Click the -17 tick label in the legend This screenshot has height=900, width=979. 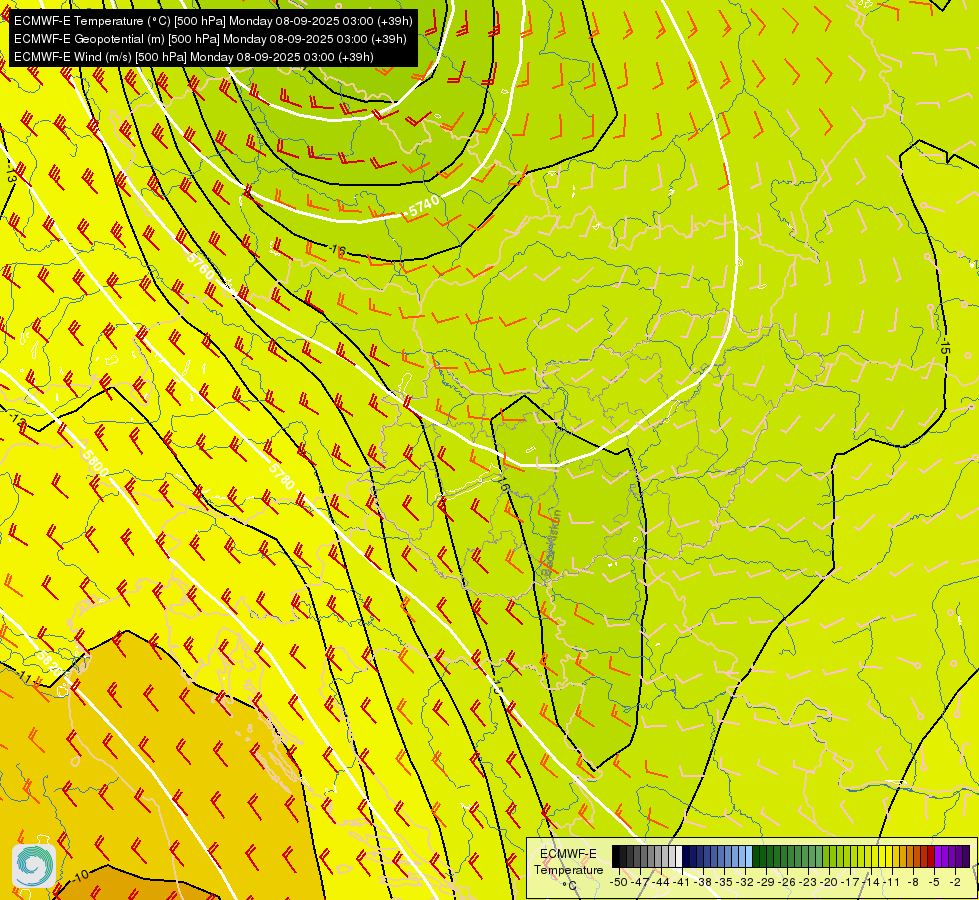(x=850, y=882)
